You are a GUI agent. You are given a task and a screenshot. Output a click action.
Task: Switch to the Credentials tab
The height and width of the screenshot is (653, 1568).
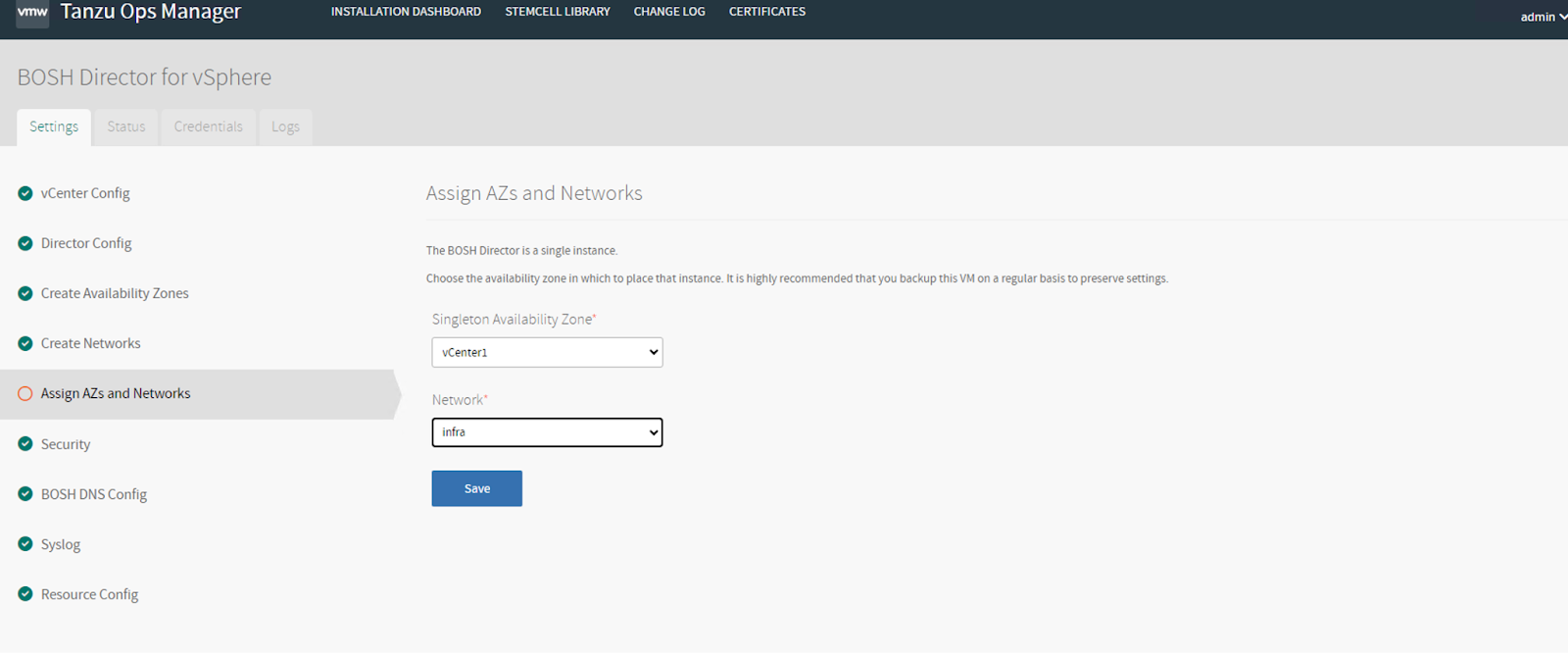point(209,126)
